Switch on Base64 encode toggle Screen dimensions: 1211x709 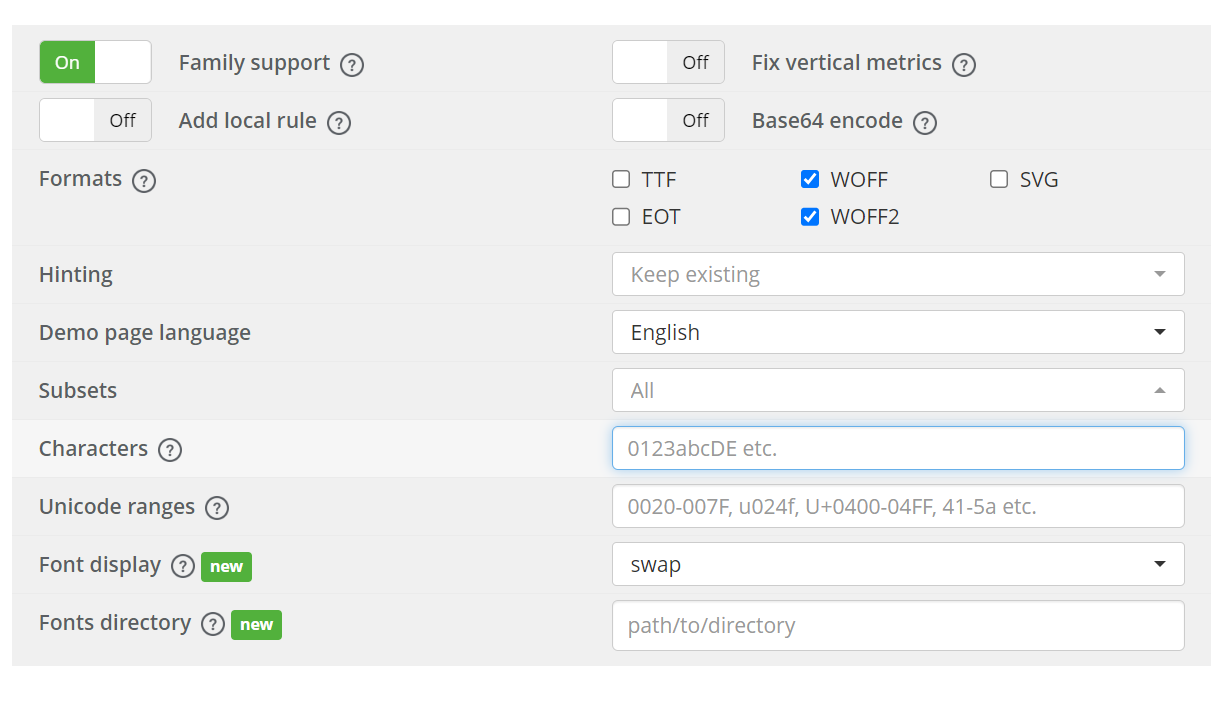pos(668,120)
